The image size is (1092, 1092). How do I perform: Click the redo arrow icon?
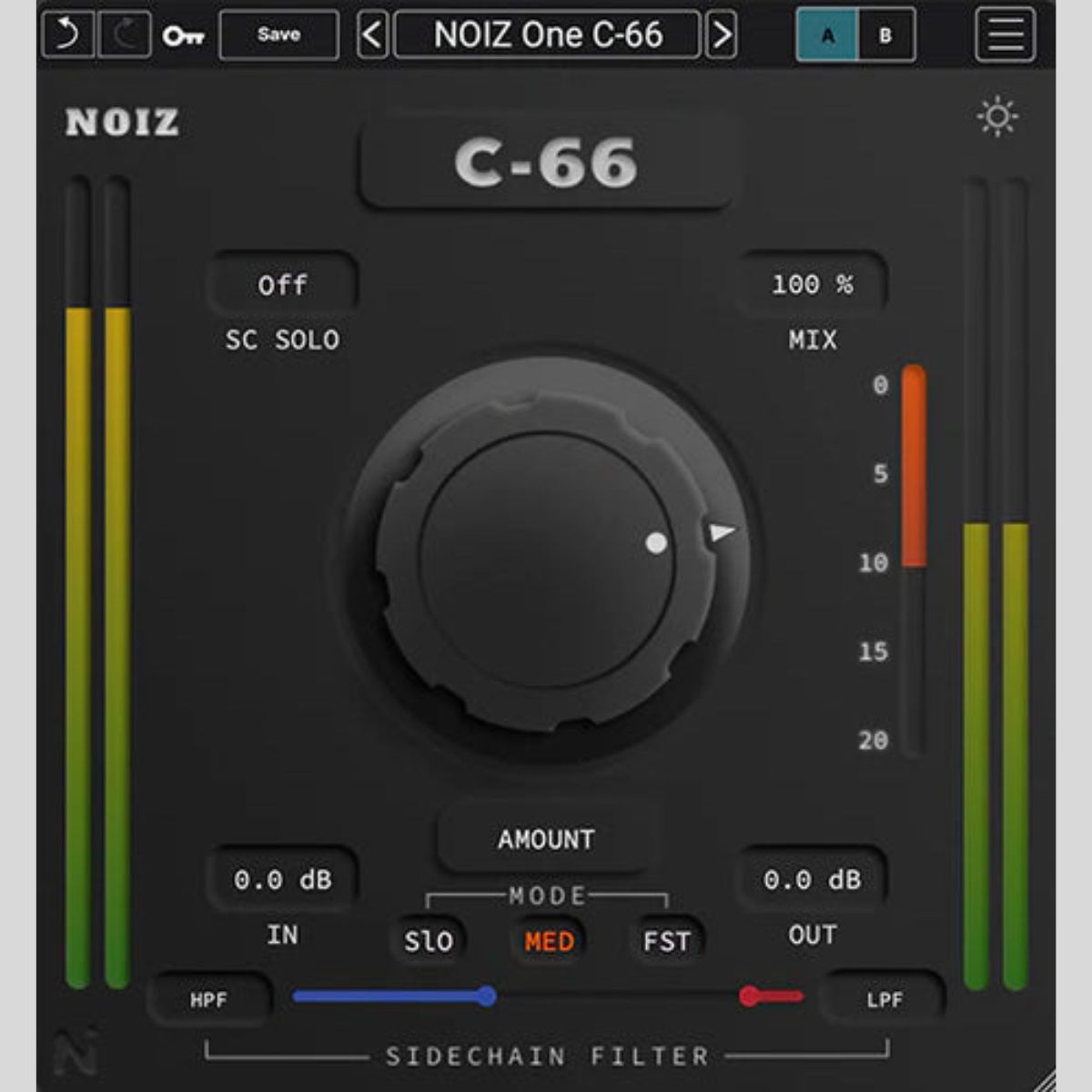pyautogui.click(x=125, y=35)
